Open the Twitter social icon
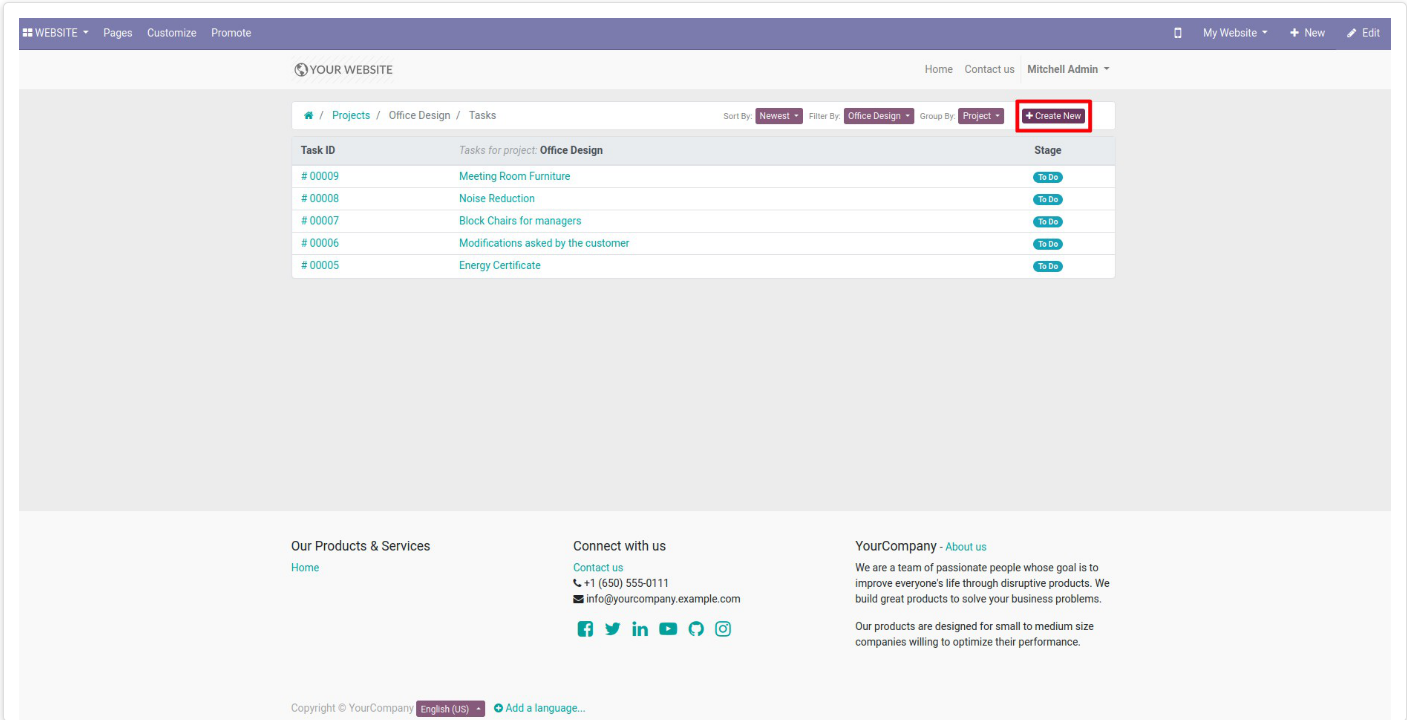The image size is (1407, 720). click(613, 629)
